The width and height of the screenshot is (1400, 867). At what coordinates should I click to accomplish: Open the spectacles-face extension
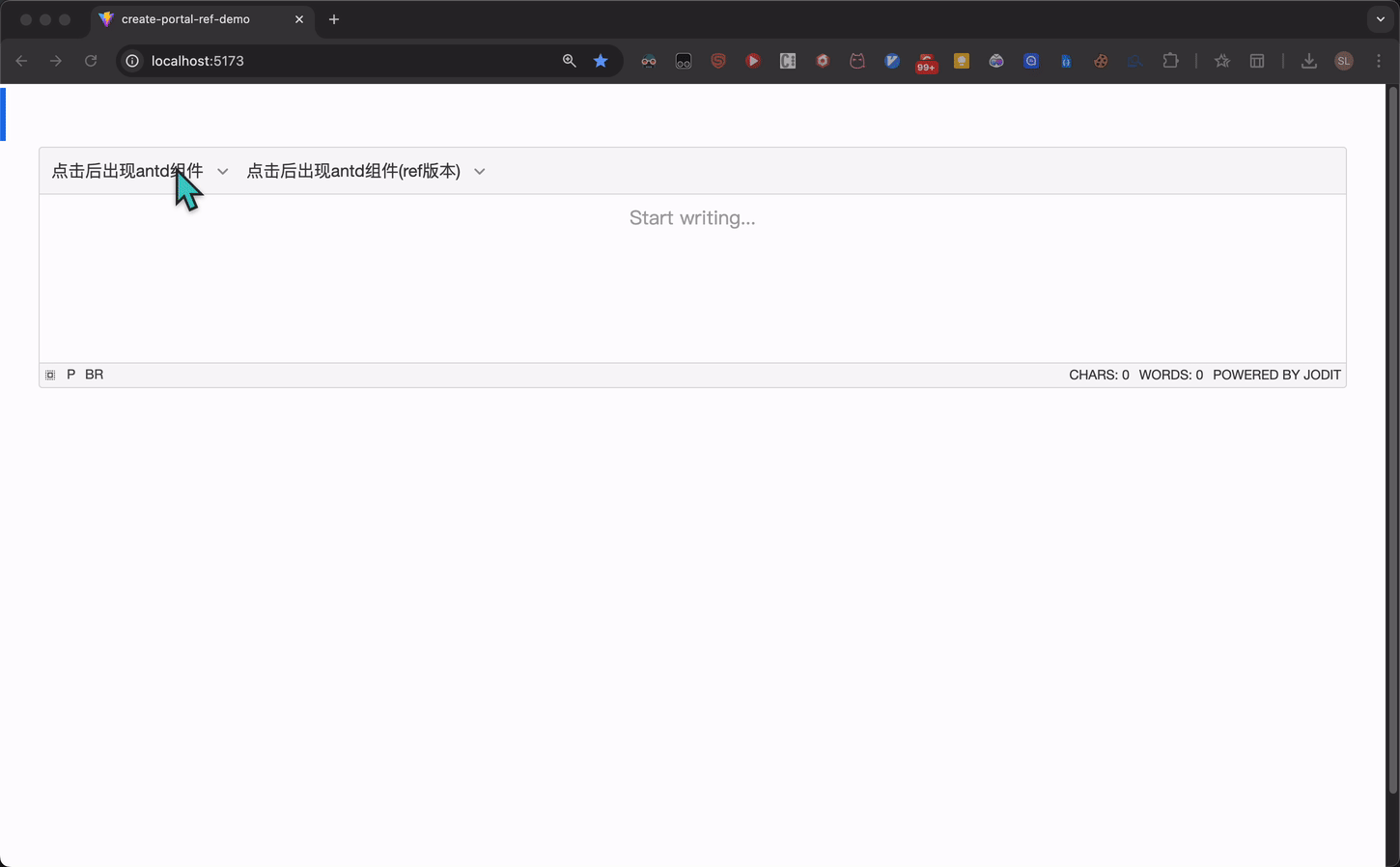point(649,61)
